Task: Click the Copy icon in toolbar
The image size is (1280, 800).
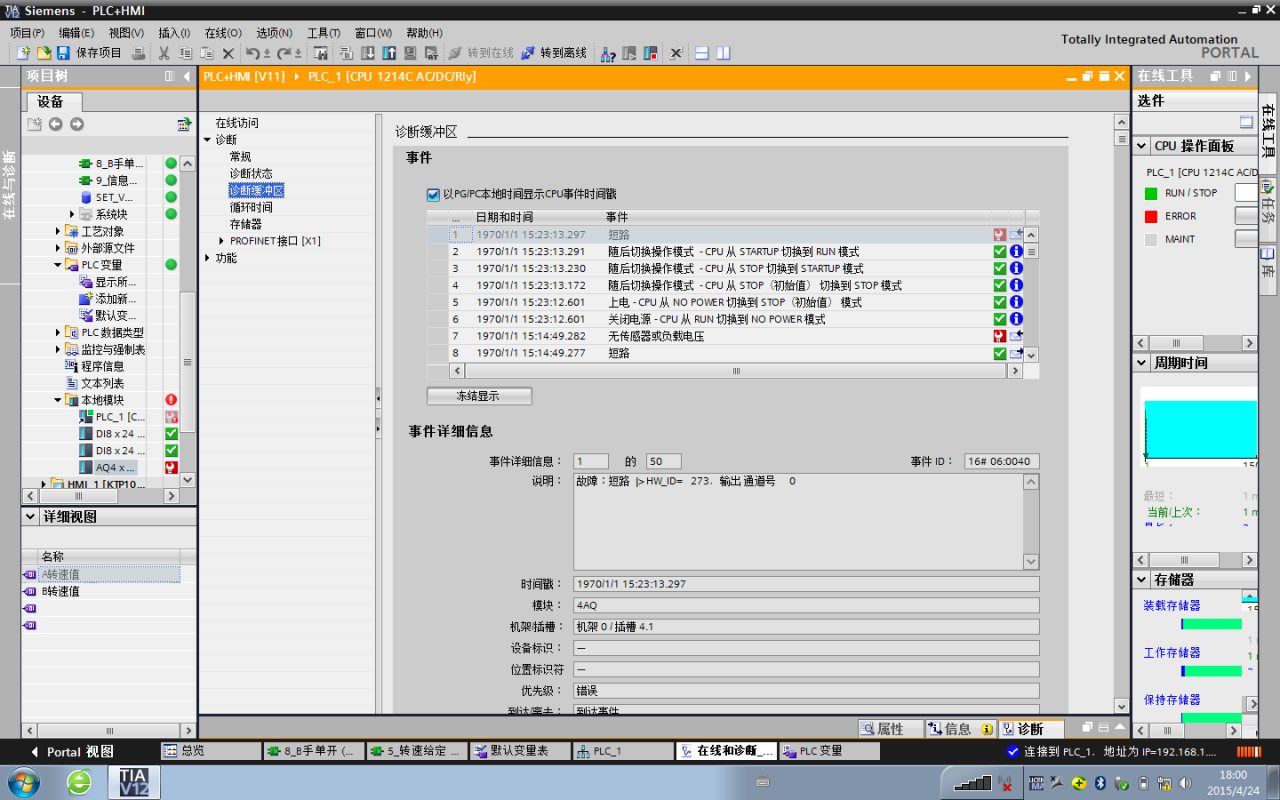Action: tap(185, 53)
